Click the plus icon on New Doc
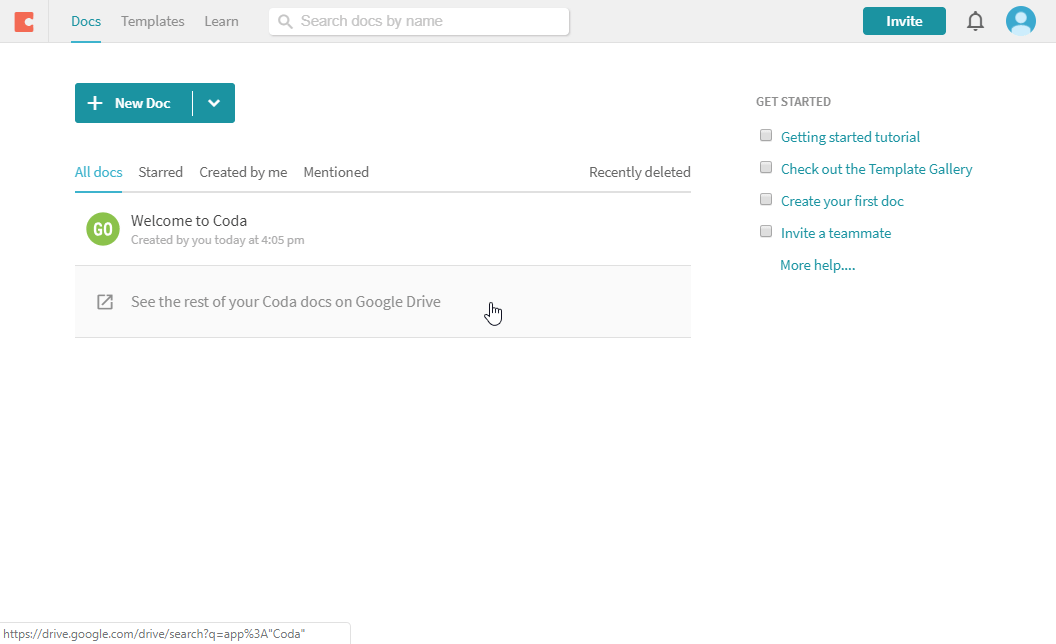 click(95, 103)
